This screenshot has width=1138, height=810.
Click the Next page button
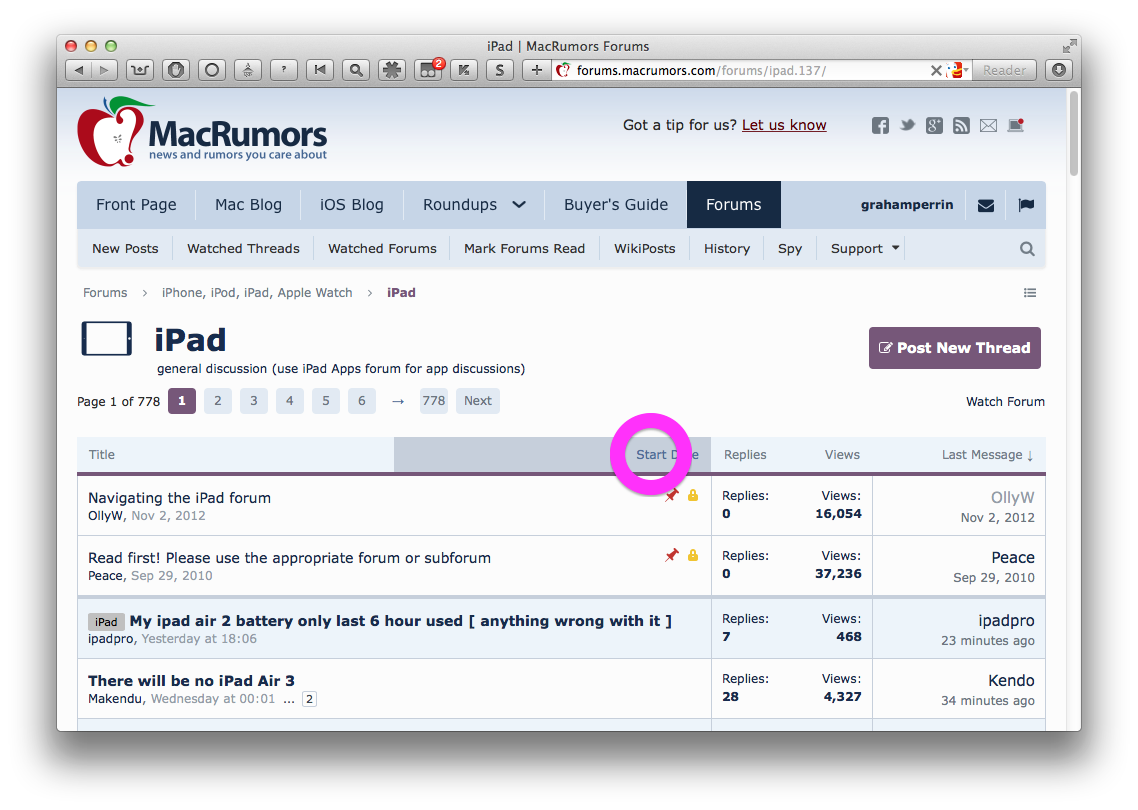tap(478, 401)
